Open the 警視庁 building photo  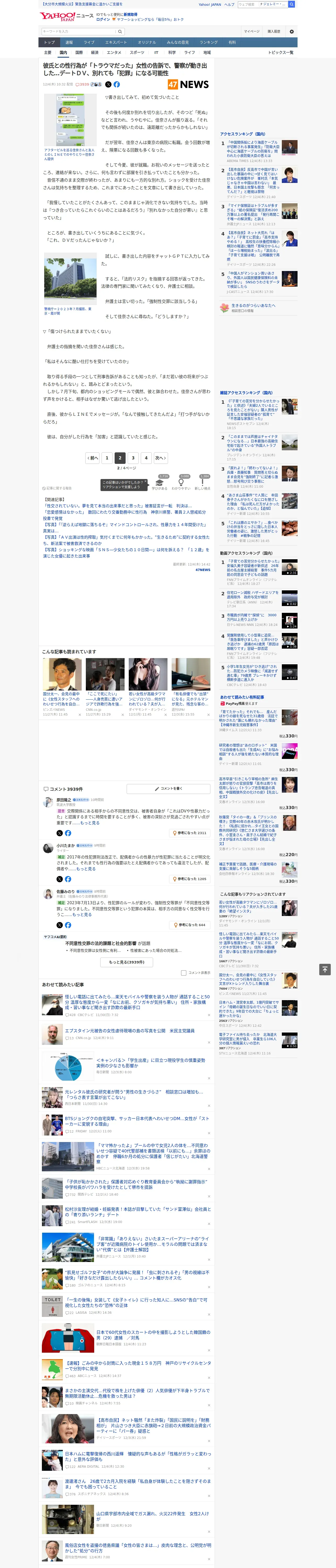(x=70, y=279)
